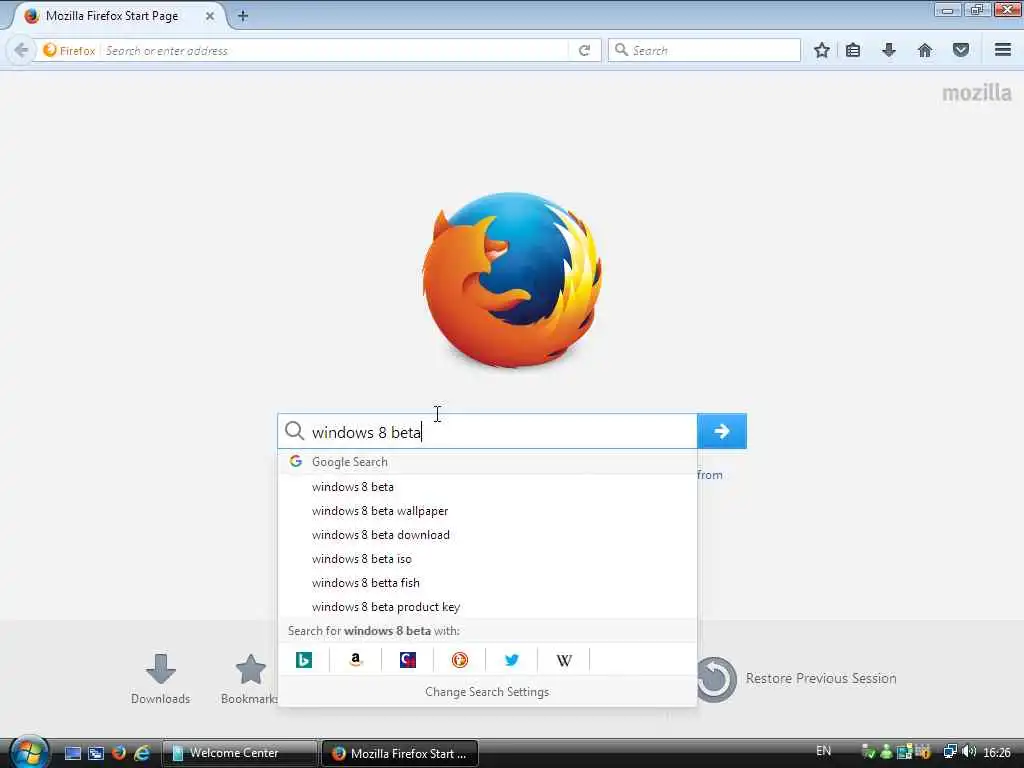Launch Internet Explorer from quick launch
The image size is (1024, 768).
pos(141,753)
